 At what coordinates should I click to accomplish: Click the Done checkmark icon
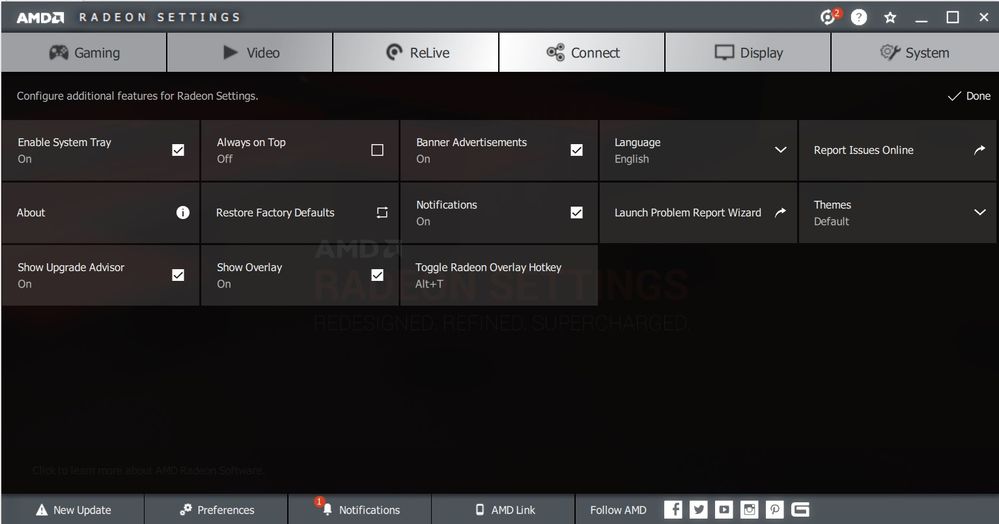coord(954,96)
